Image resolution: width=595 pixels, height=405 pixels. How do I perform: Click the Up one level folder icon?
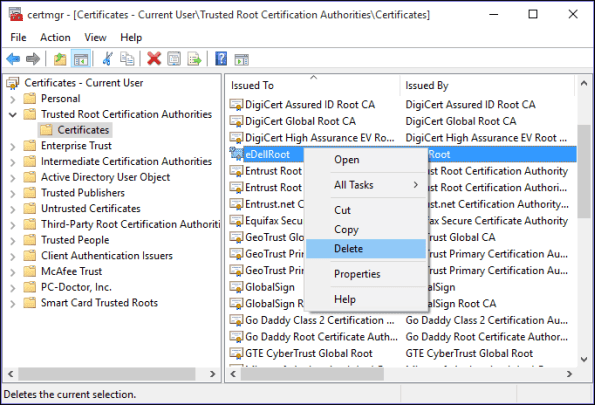pyautogui.click(x=60, y=59)
